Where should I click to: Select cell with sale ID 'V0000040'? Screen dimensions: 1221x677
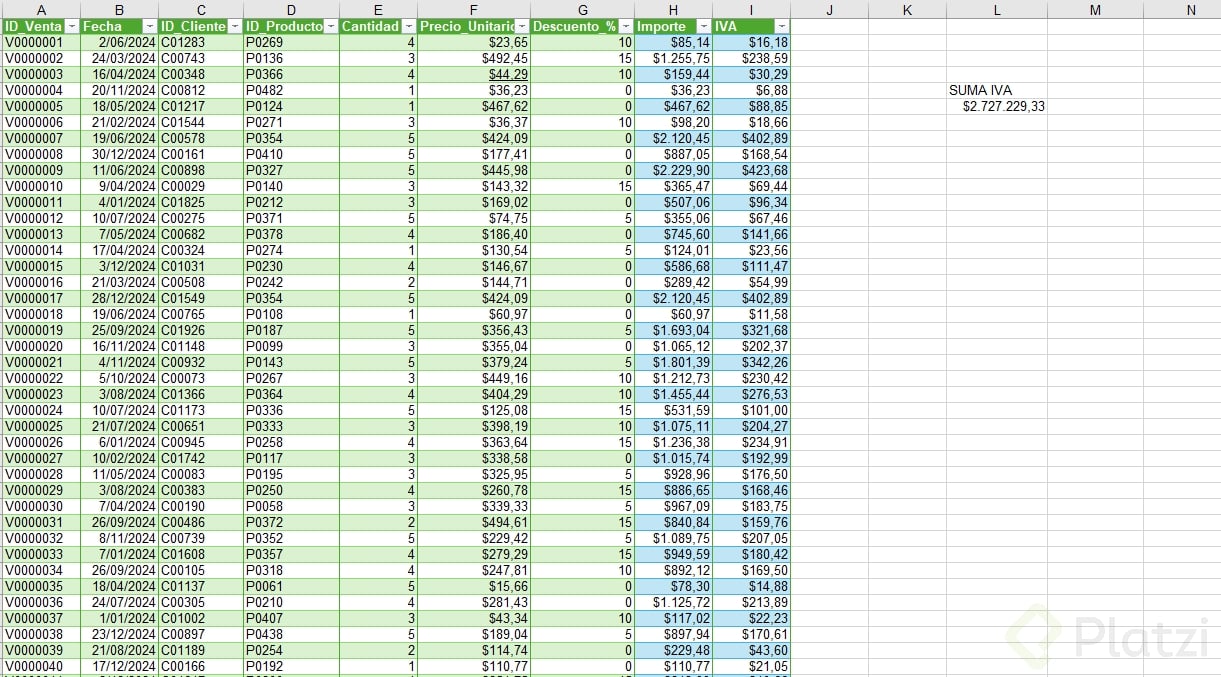[x=40, y=666]
